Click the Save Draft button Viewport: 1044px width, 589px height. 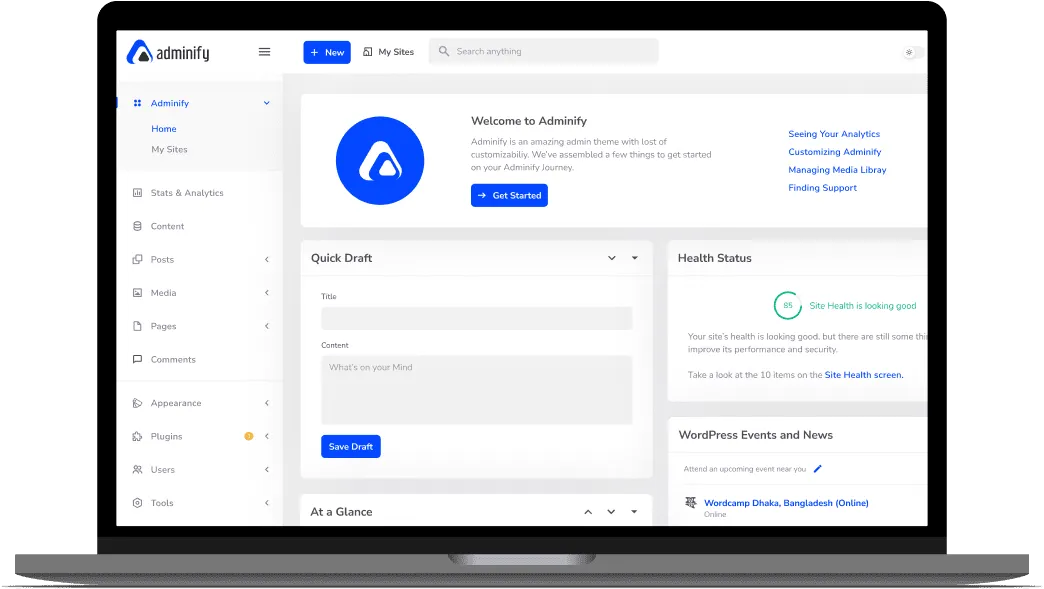point(351,447)
